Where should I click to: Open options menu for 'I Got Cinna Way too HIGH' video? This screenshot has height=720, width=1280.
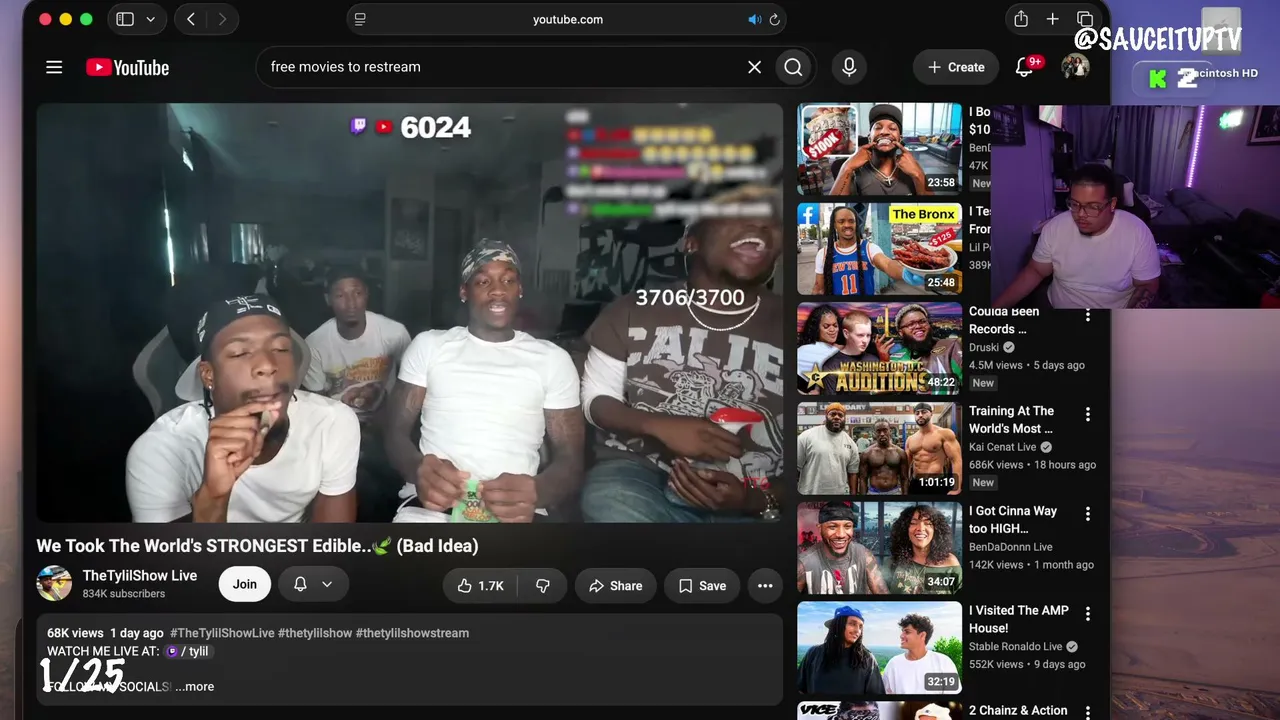(x=1088, y=515)
